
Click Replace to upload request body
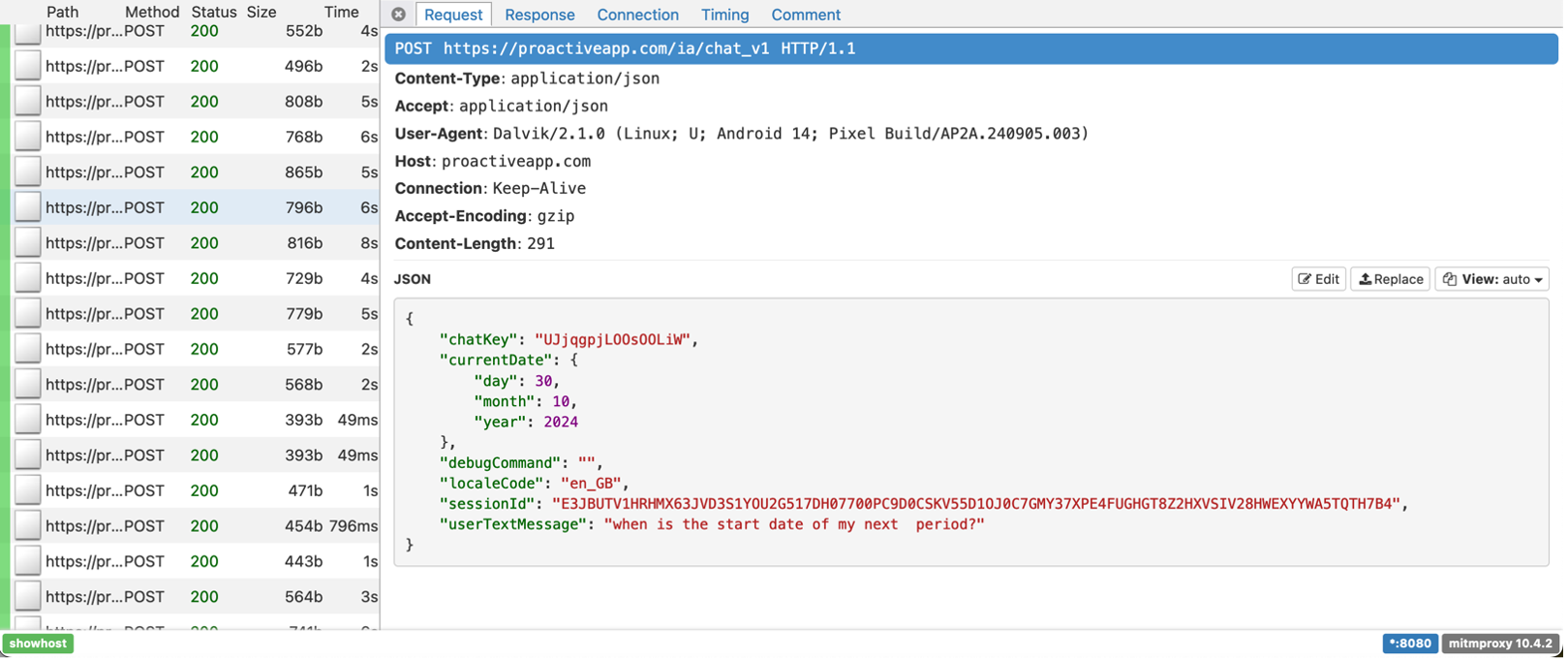[1390, 279]
